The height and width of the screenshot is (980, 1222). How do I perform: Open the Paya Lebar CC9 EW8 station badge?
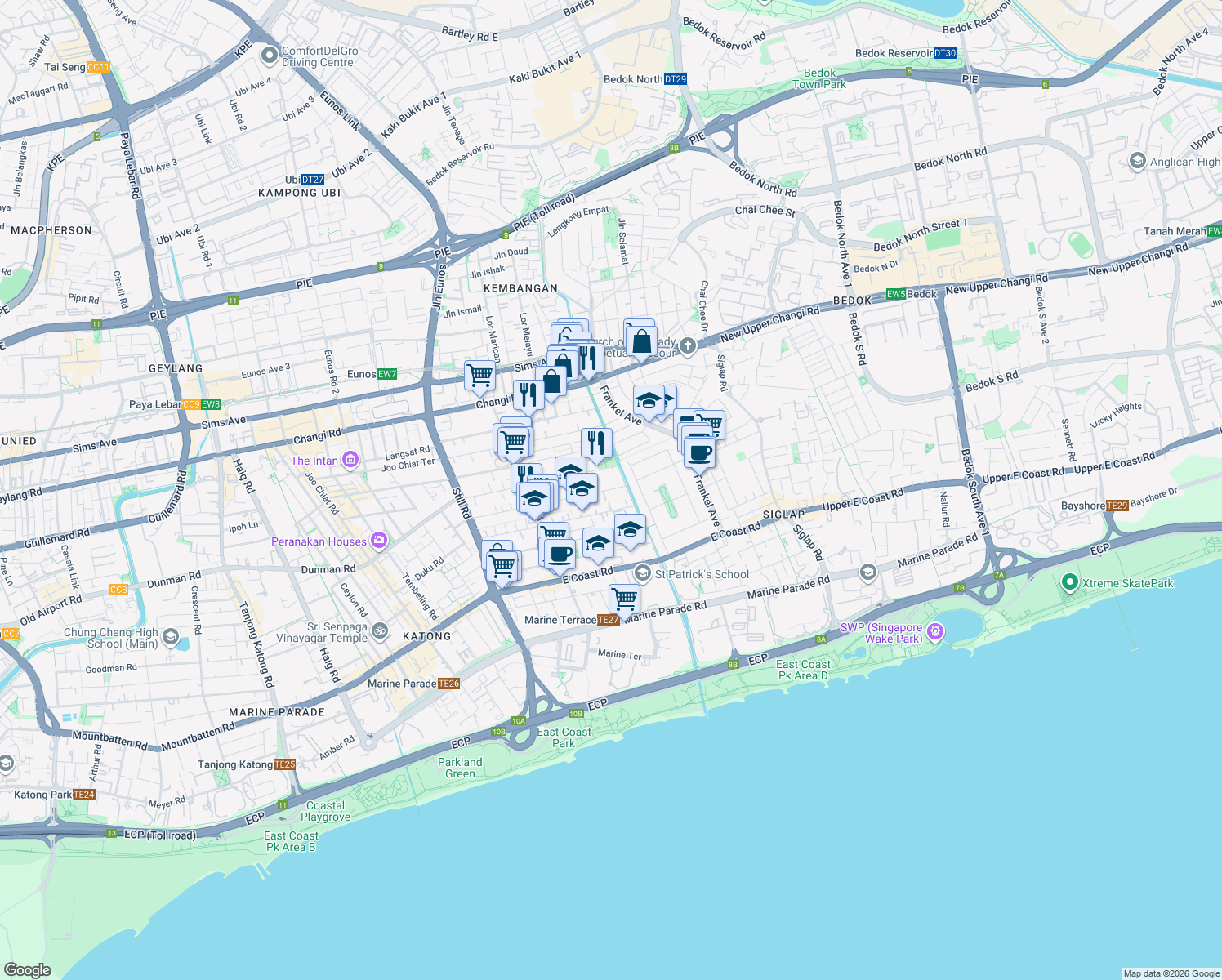[202, 404]
